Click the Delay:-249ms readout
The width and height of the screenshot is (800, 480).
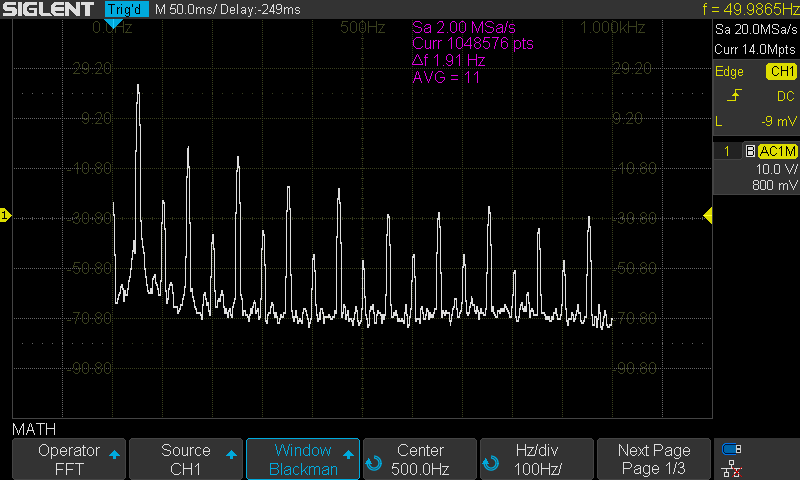coord(259,10)
